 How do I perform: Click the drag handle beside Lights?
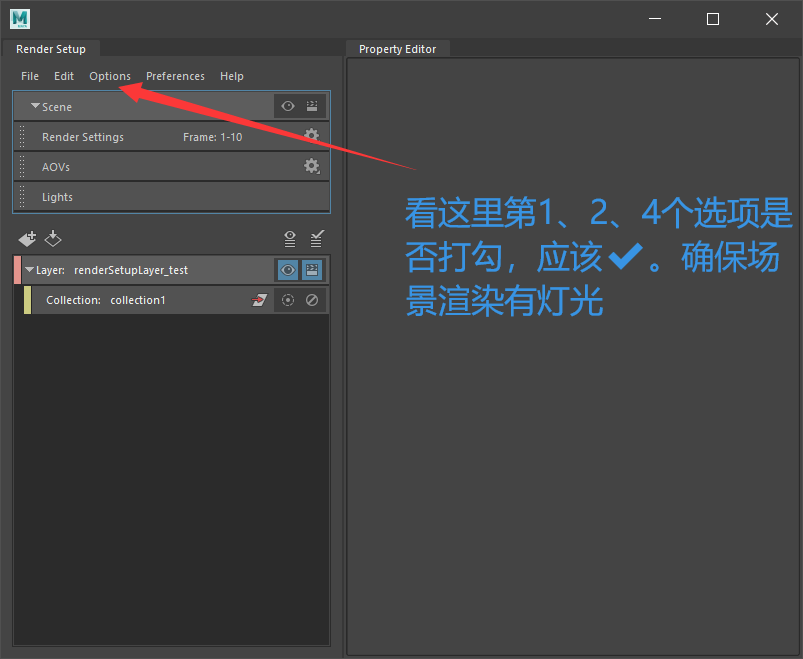pyautogui.click(x=22, y=197)
